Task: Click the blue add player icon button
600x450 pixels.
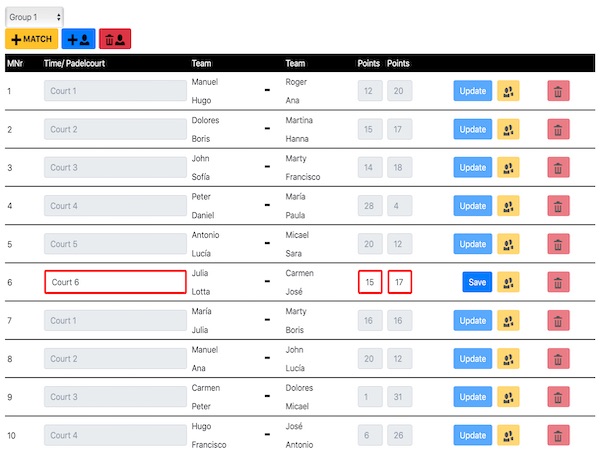Action: 78,39
